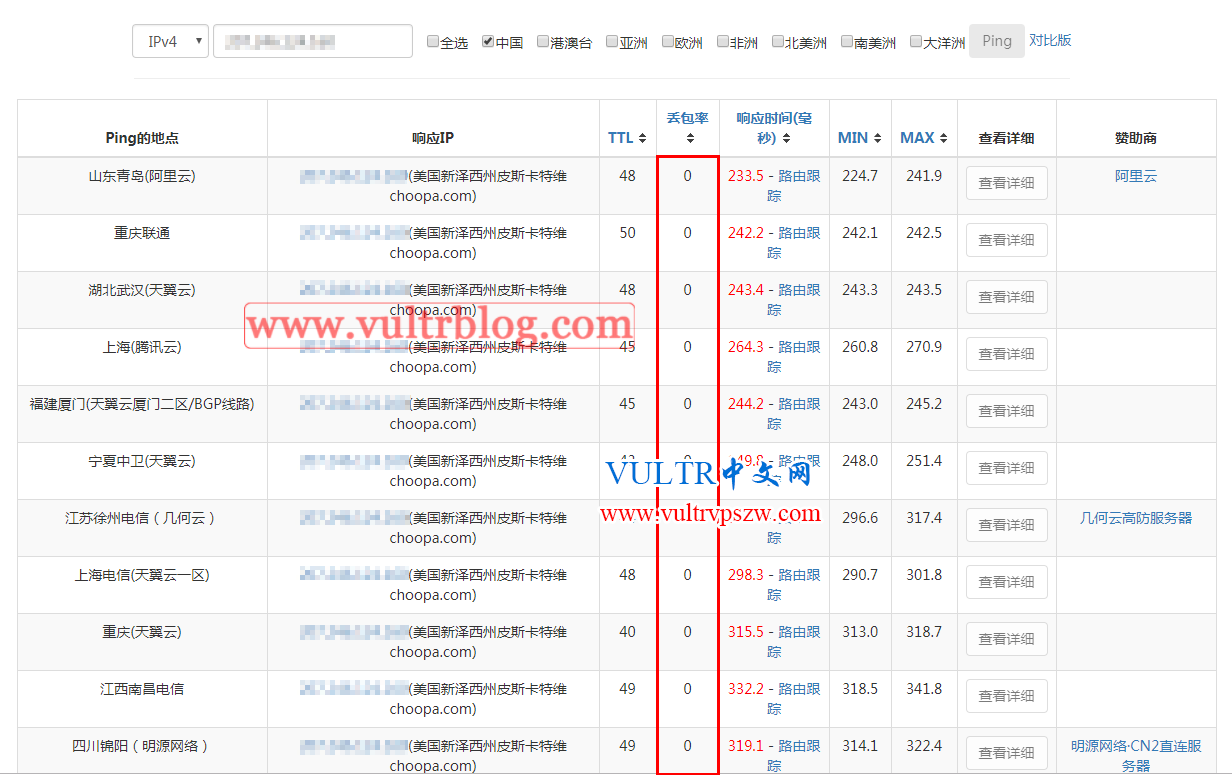Sort table by TTL column
1232x775 pixels.
627,138
